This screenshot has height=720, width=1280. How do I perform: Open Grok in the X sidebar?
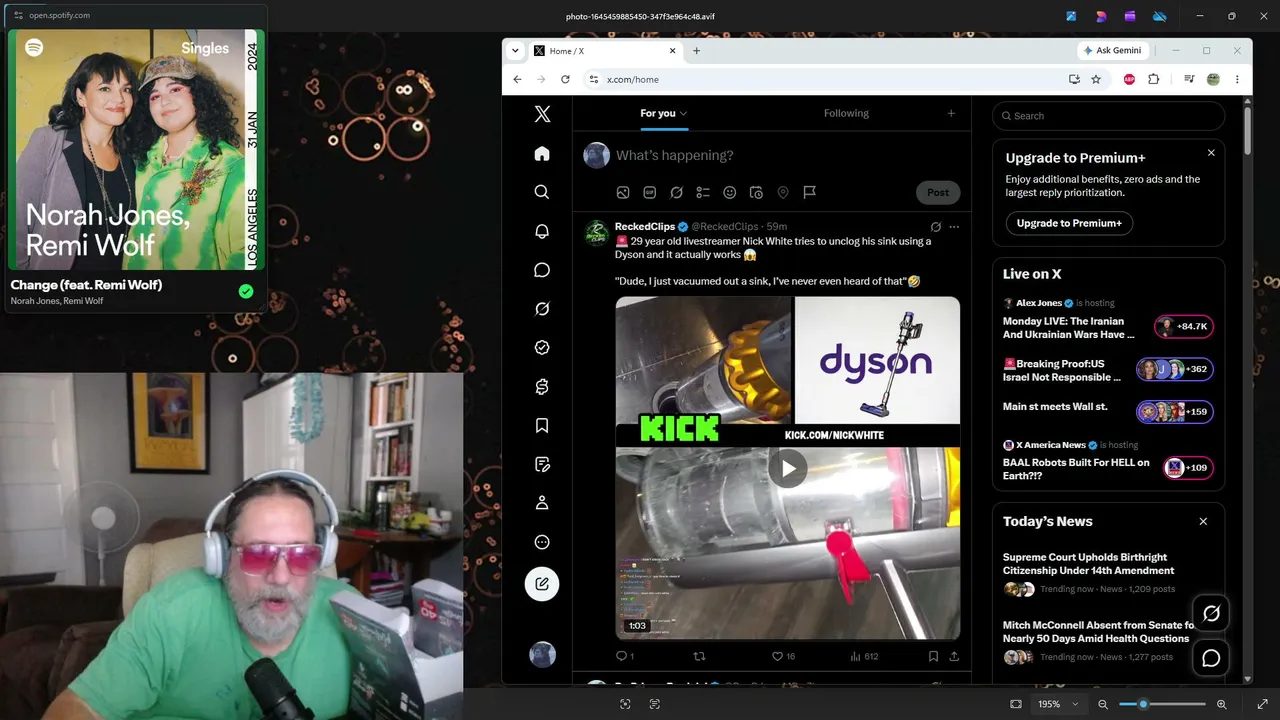[542, 309]
